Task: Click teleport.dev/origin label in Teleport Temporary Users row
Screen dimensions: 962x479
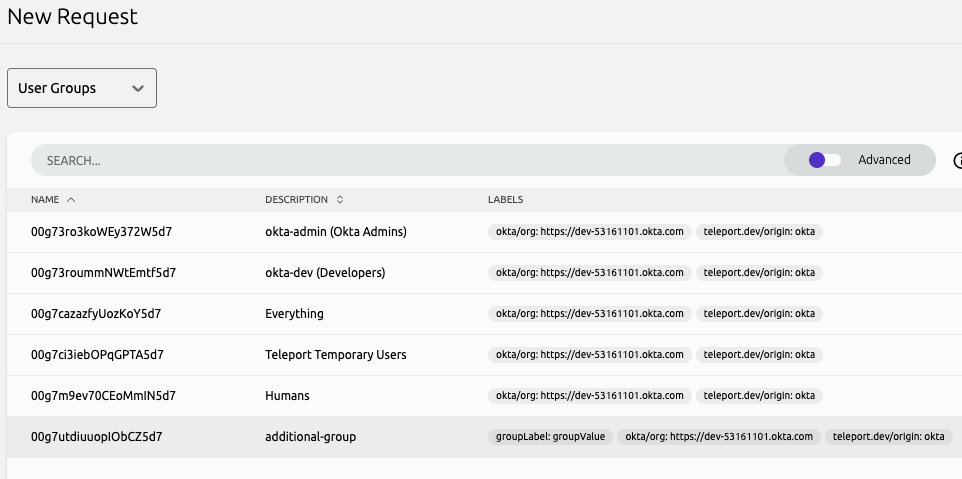Action: 759,355
